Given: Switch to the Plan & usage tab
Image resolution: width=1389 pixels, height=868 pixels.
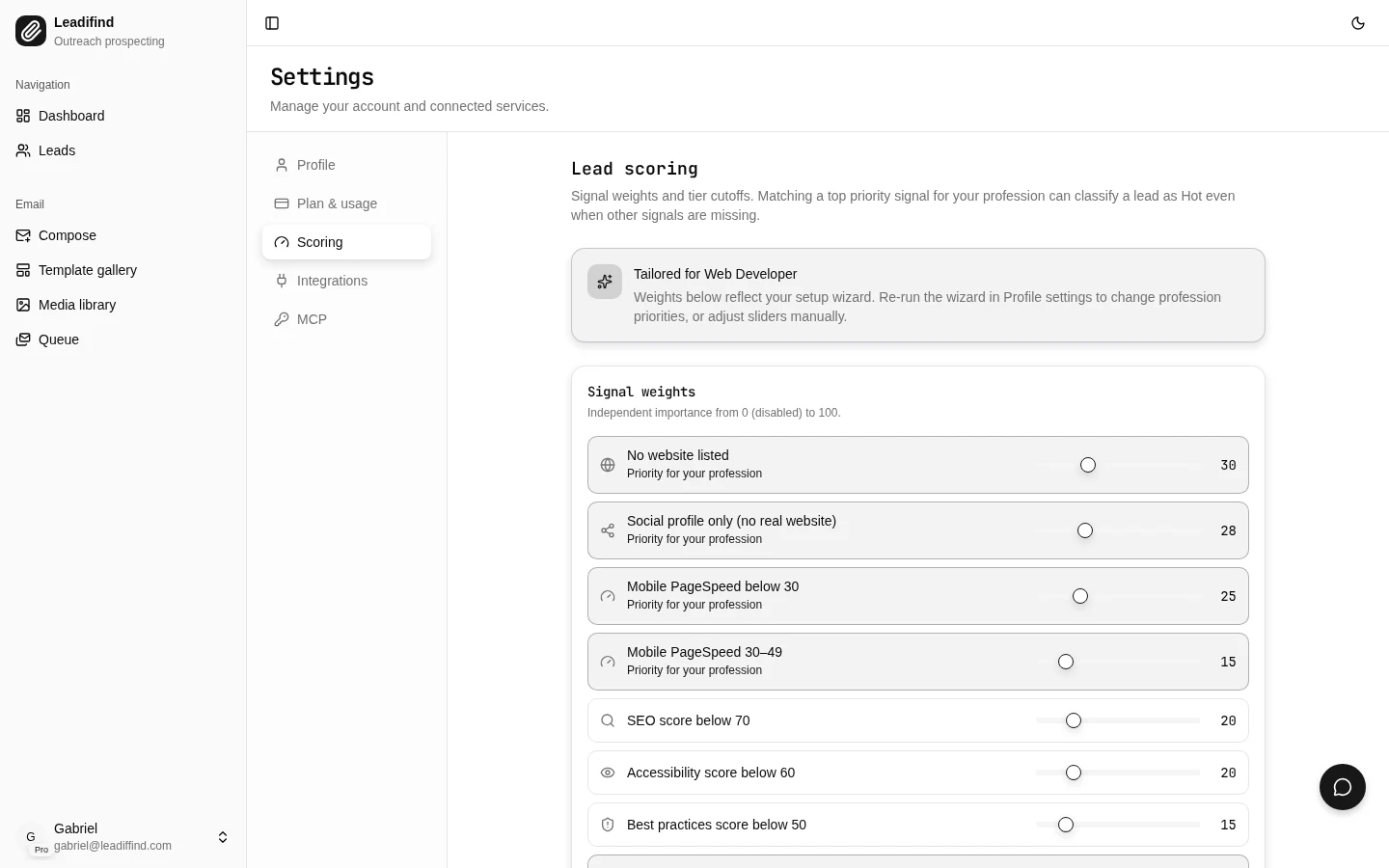Looking at the screenshot, I should click(x=346, y=203).
